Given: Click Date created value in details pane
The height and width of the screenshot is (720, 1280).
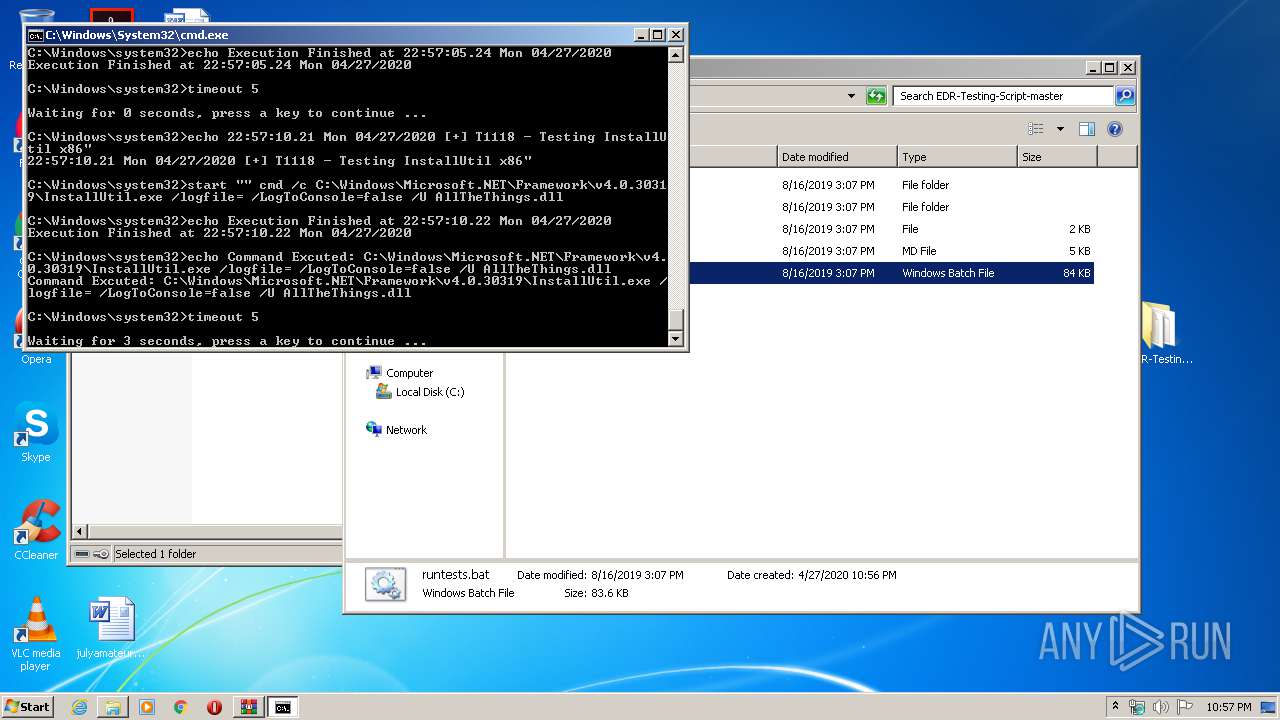Looking at the screenshot, I should 847,575.
